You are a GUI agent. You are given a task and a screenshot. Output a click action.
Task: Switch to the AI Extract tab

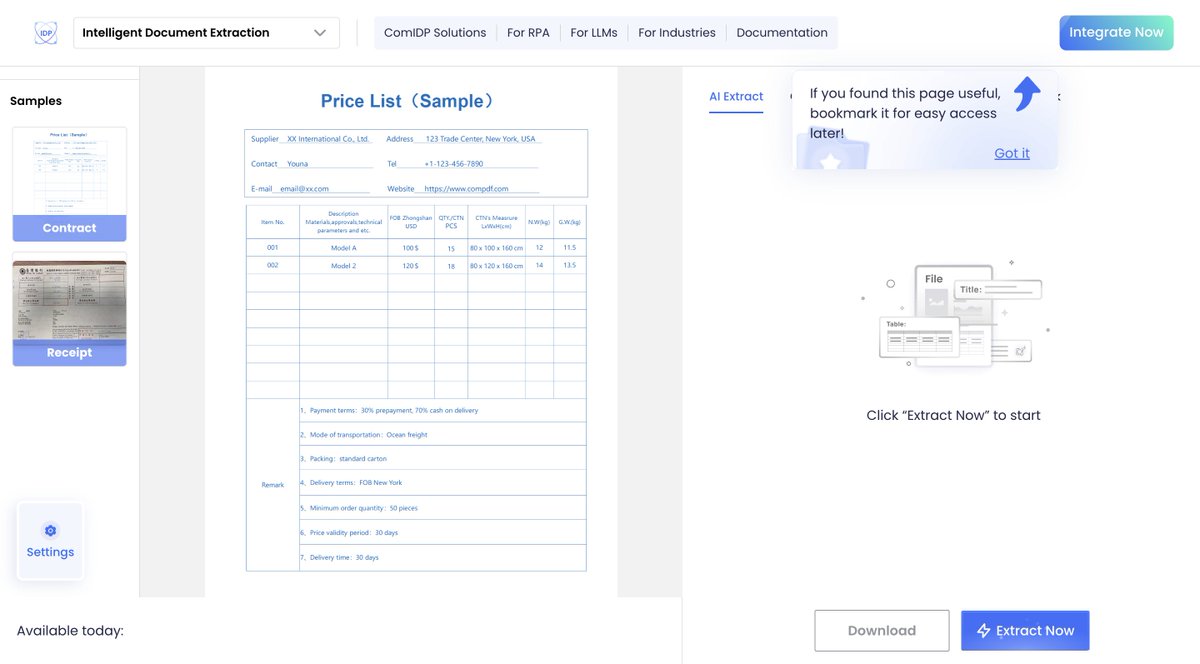736,96
